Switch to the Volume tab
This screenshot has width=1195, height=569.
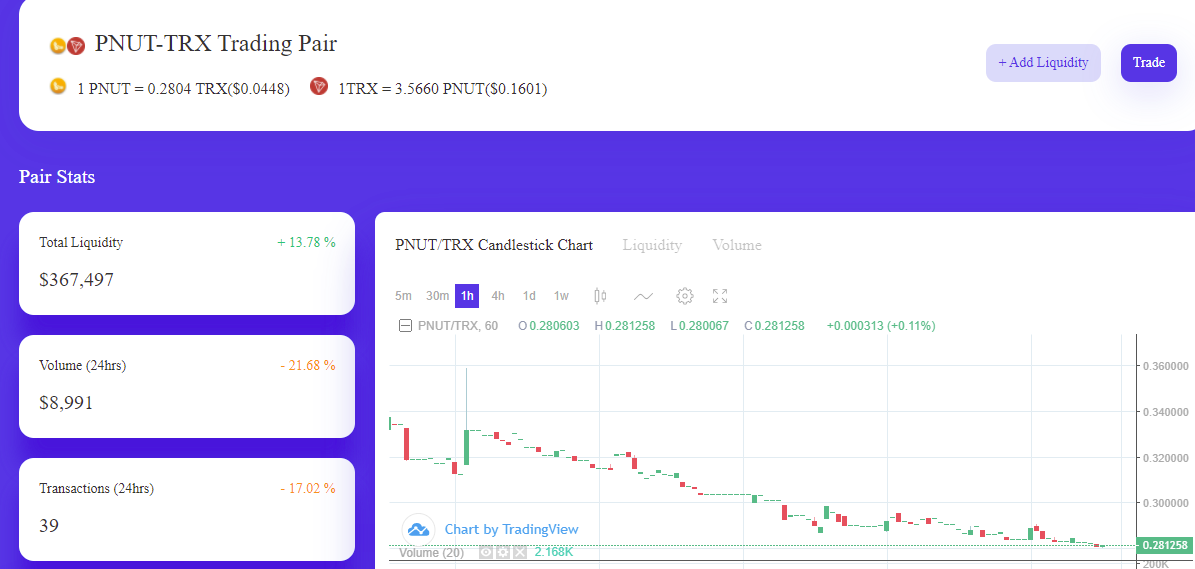click(737, 245)
